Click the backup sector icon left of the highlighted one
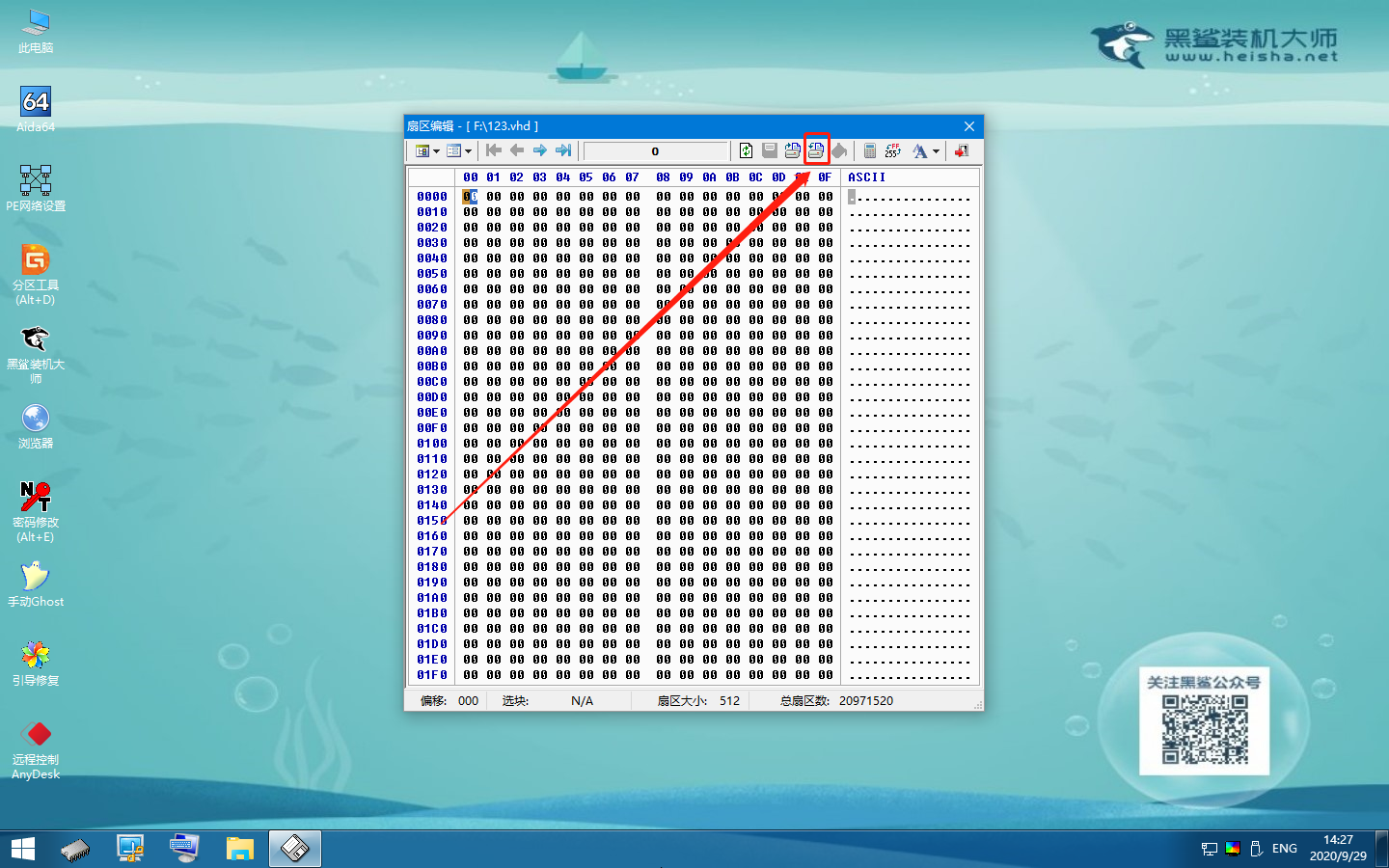The image size is (1389, 868). coord(792,150)
